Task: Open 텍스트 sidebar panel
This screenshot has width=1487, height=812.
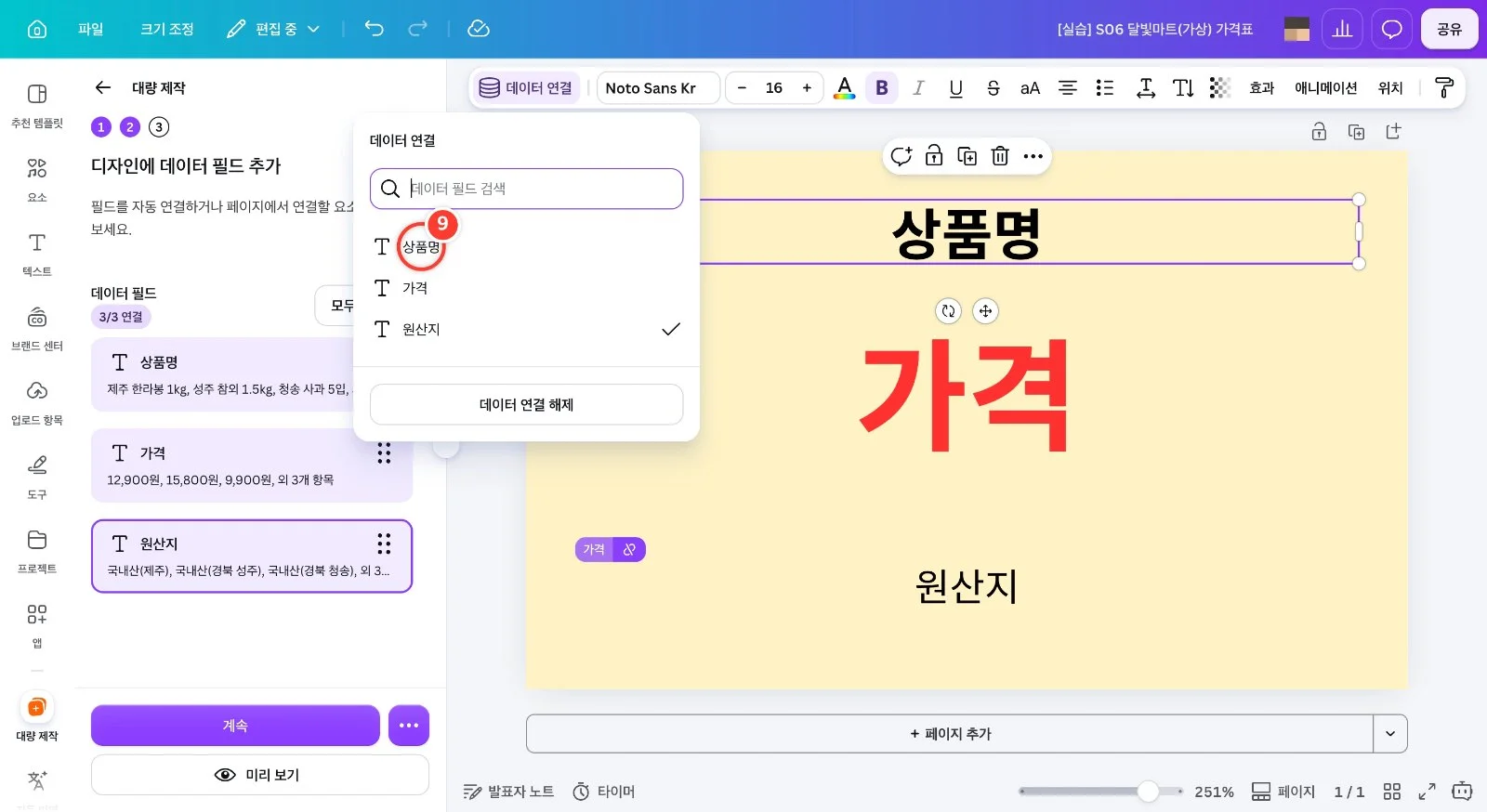Action: point(37,254)
